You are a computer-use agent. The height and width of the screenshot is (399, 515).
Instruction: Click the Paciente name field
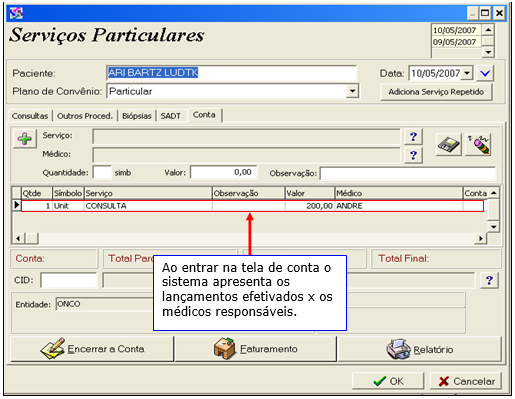pos(231,73)
